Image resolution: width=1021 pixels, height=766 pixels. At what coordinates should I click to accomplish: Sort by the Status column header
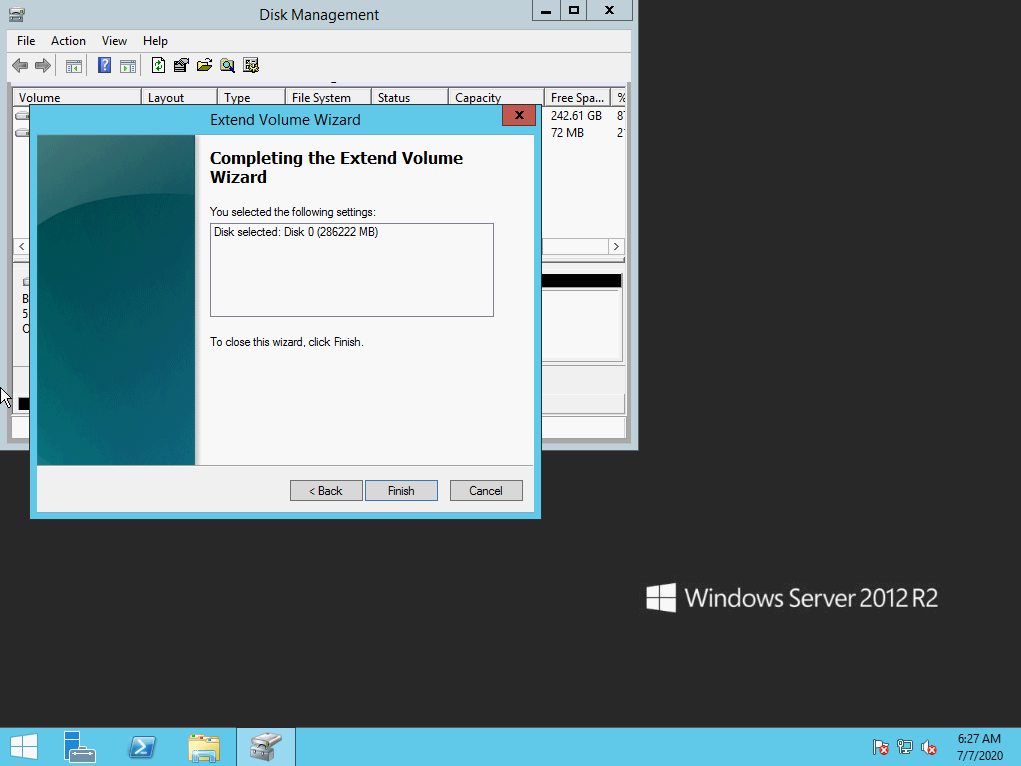click(x=410, y=97)
